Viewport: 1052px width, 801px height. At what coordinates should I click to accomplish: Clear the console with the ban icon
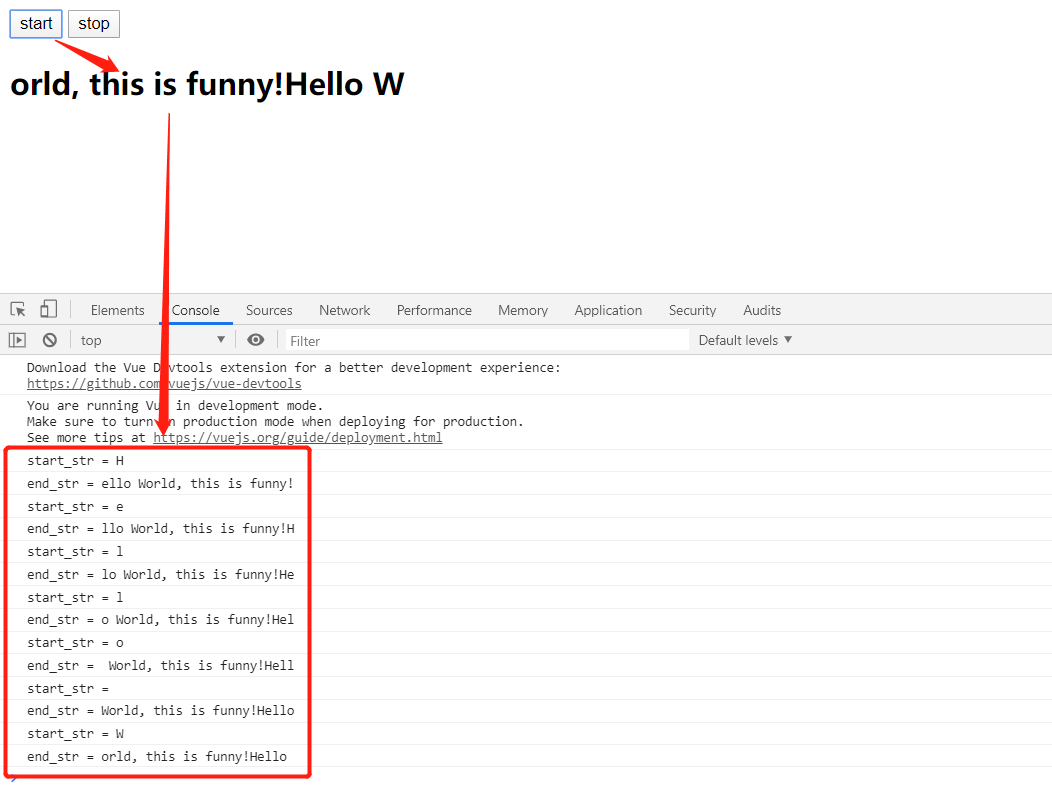tap(50, 340)
